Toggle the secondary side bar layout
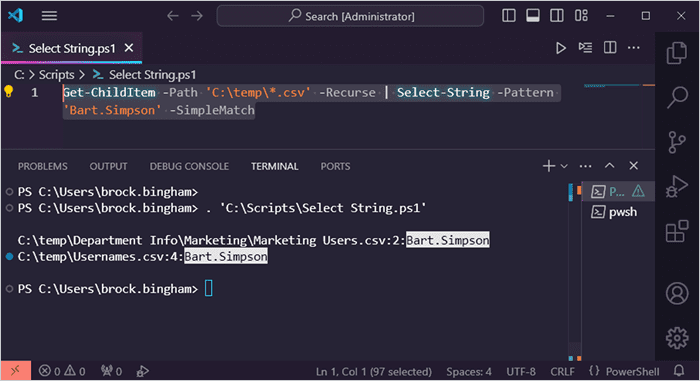 click(557, 16)
